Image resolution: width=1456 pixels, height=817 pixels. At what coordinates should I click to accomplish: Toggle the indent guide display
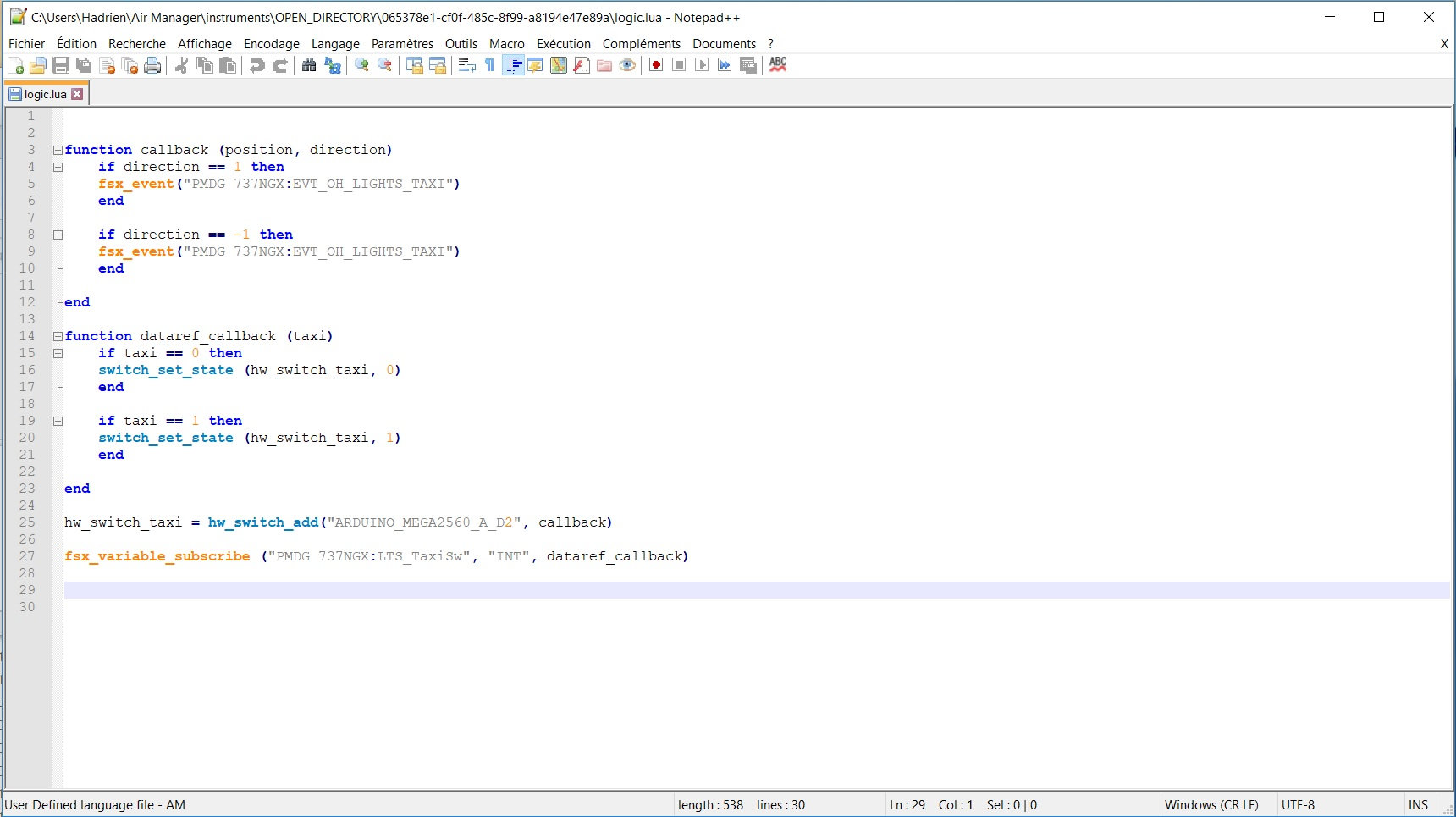(513, 65)
